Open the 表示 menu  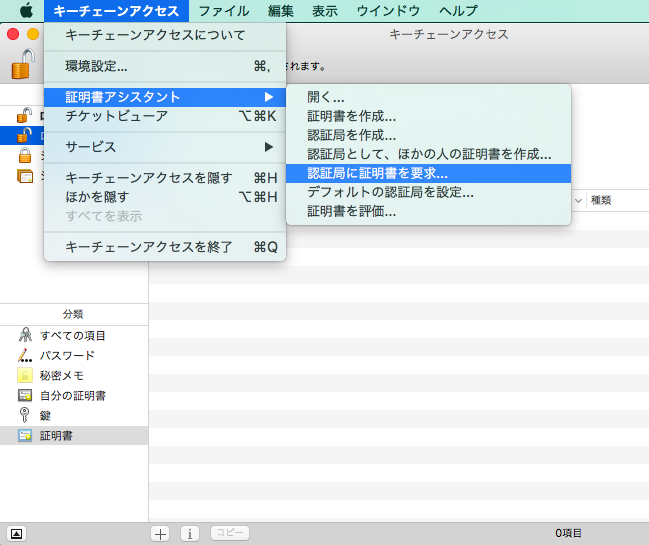point(324,11)
